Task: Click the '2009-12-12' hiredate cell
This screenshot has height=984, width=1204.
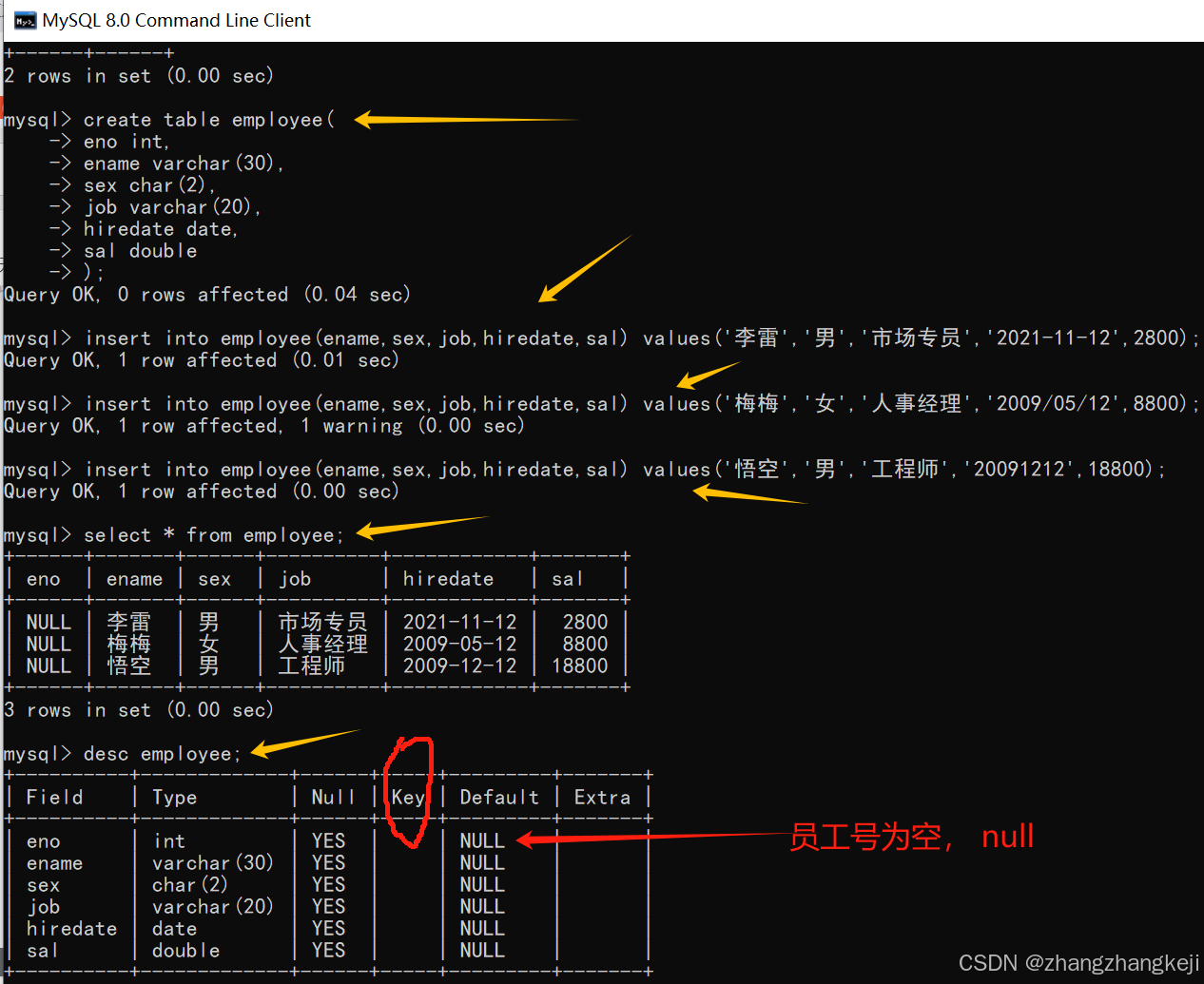Action: pyautogui.click(x=459, y=666)
